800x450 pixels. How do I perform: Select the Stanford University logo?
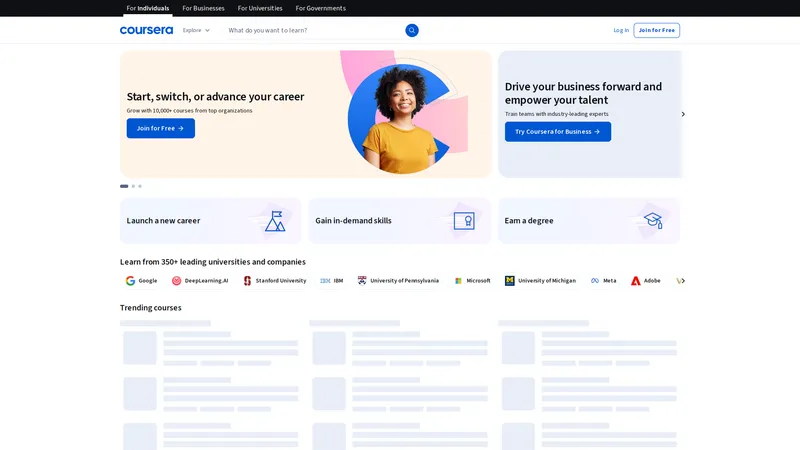point(275,281)
